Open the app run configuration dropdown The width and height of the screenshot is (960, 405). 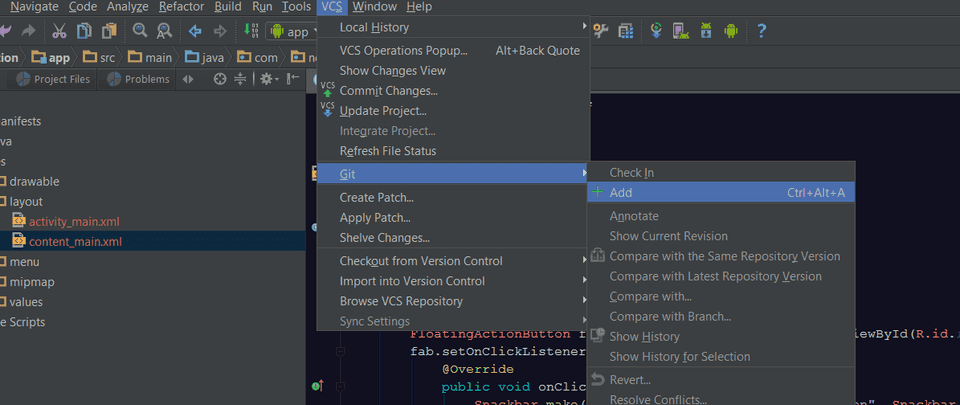pyautogui.click(x=289, y=32)
